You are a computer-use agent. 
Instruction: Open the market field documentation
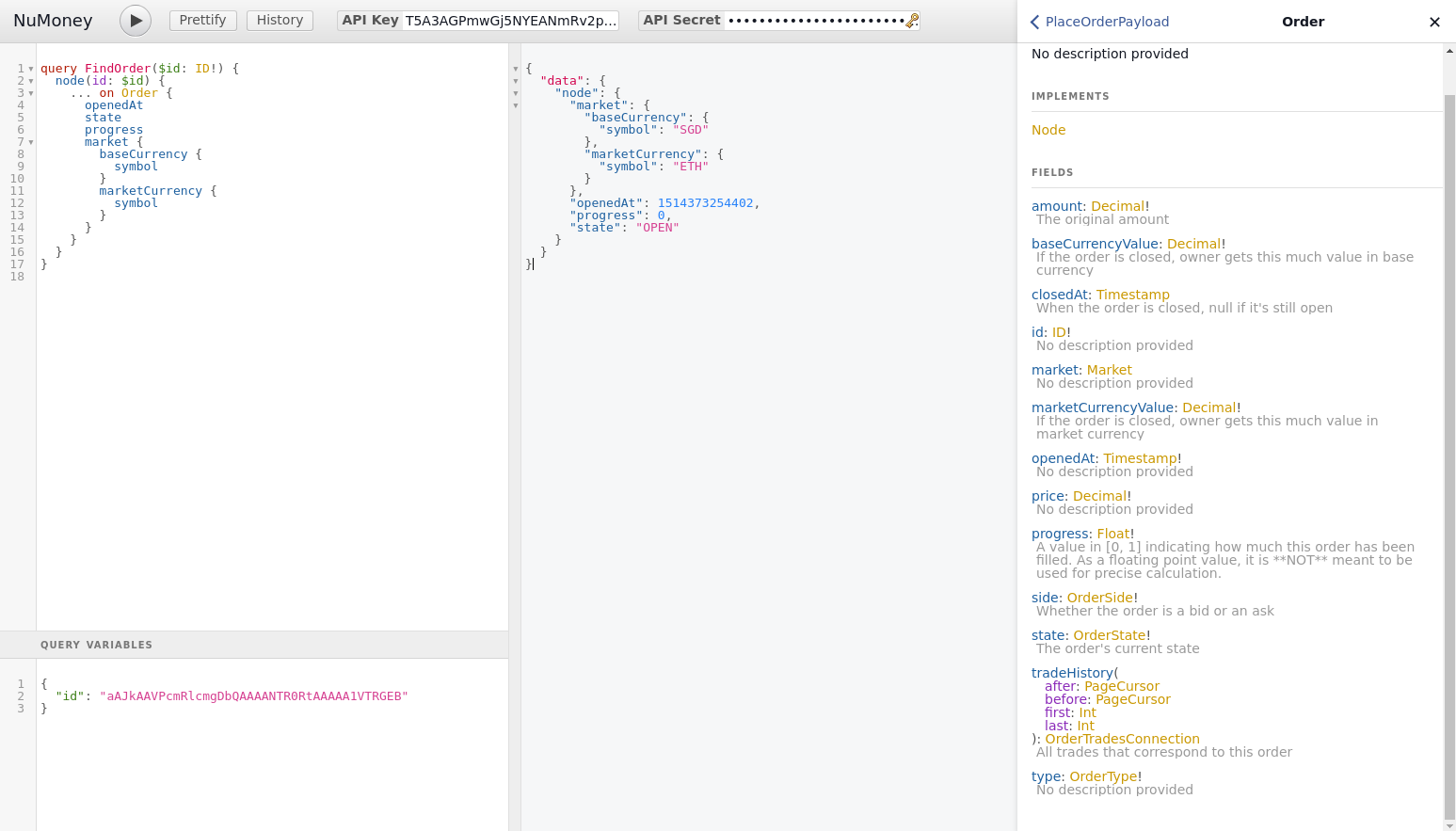1055,370
